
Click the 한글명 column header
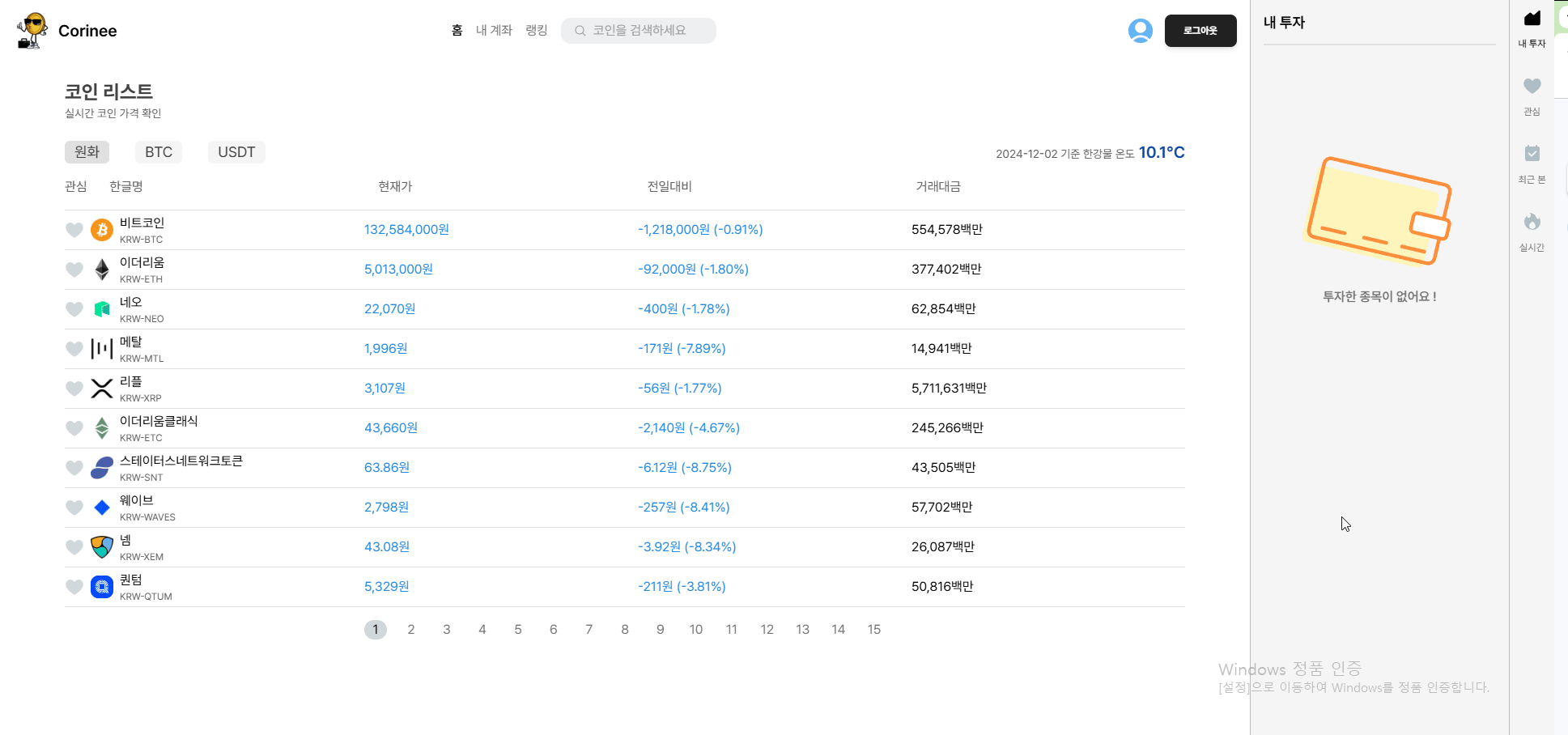[x=126, y=186]
